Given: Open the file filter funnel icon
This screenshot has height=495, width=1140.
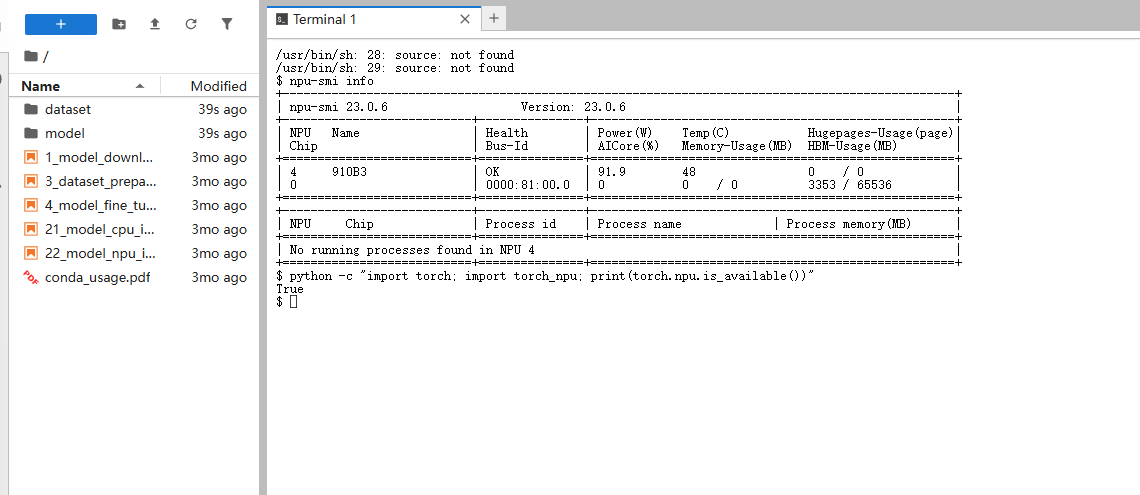Looking at the screenshot, I should 227,24.
